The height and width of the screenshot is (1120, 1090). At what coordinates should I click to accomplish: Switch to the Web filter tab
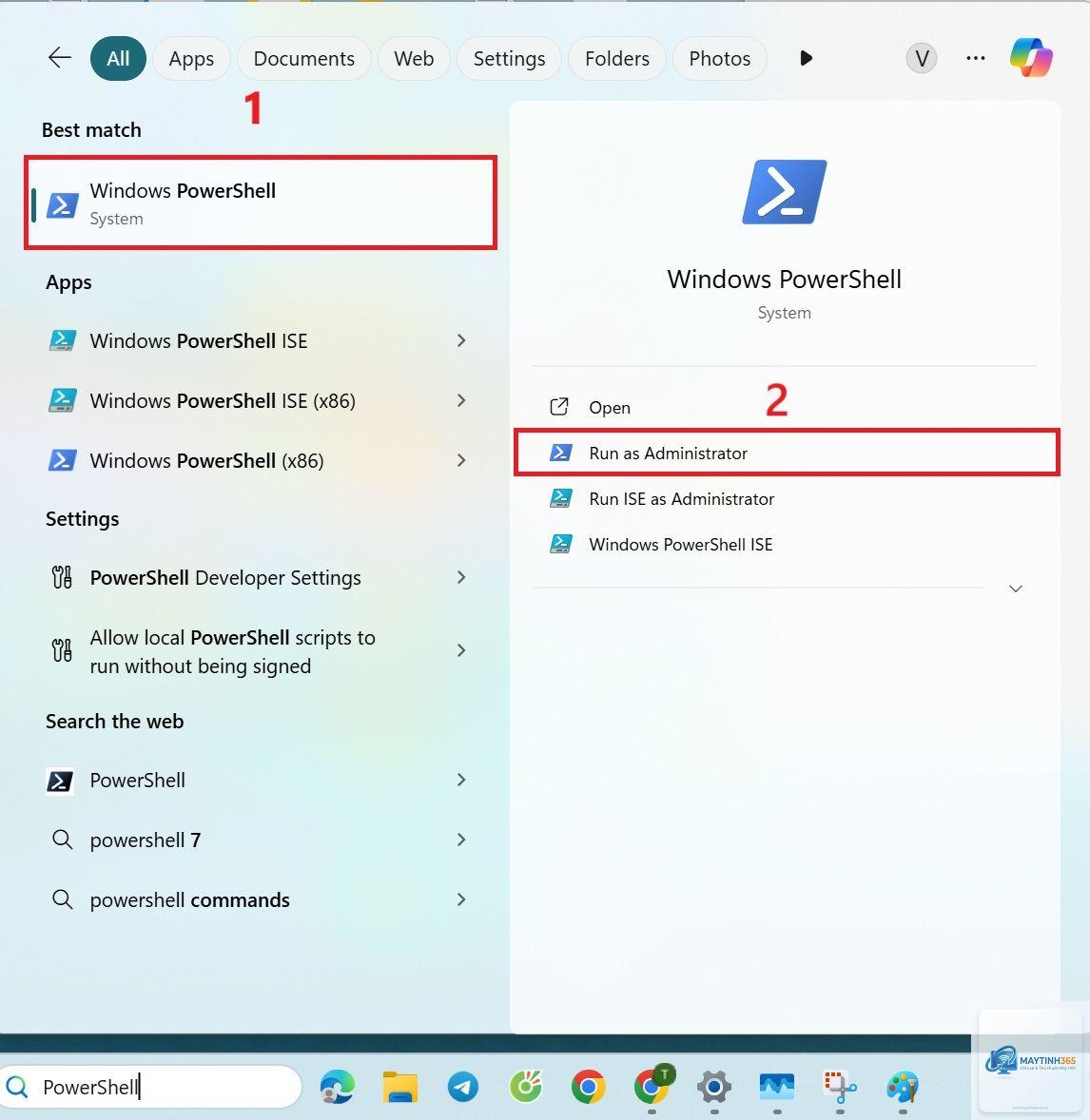414,59
